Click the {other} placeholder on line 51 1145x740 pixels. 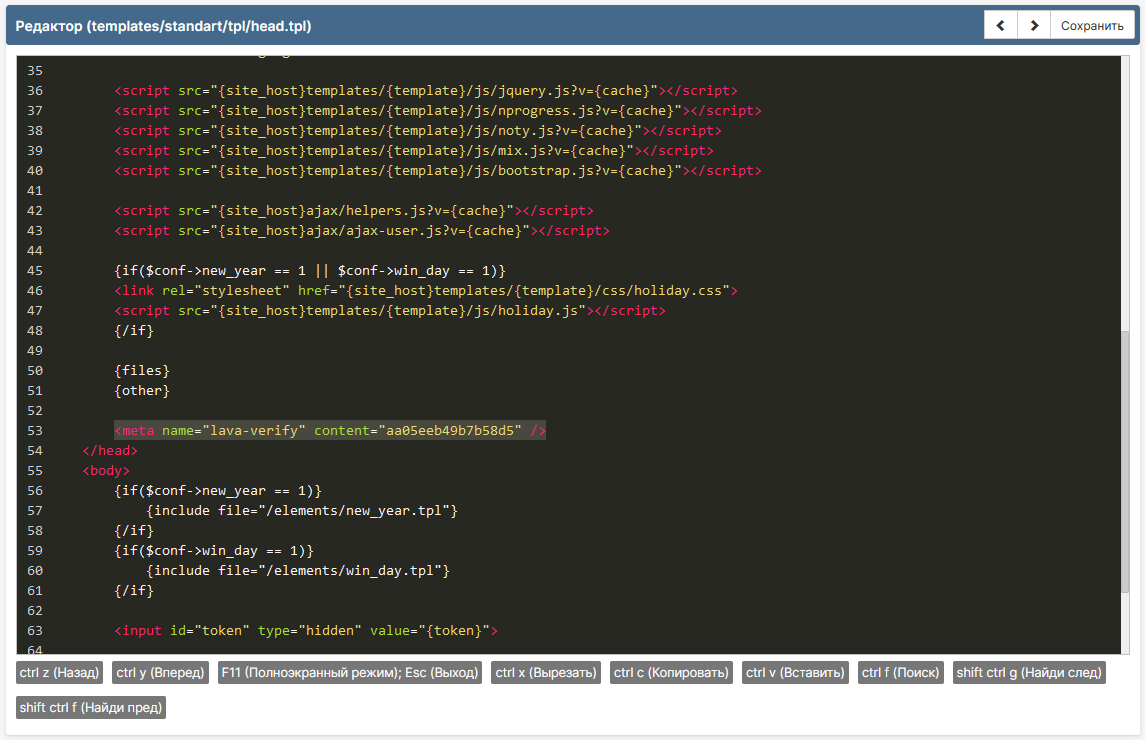142,390
